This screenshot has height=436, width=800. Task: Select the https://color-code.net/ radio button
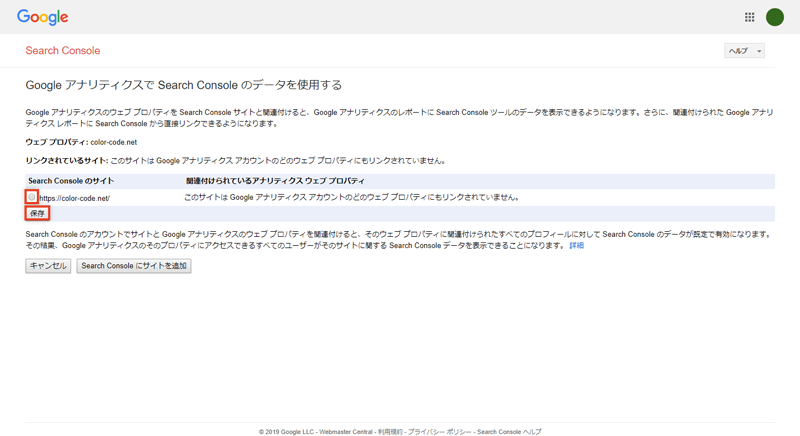coord(32,197)
